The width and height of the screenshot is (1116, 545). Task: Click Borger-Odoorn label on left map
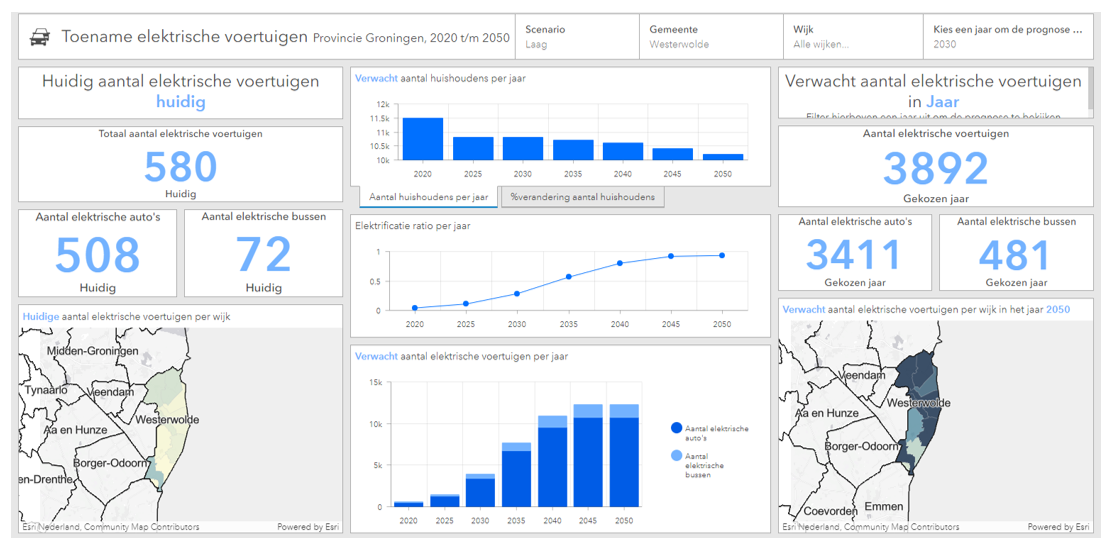(110, 462)
